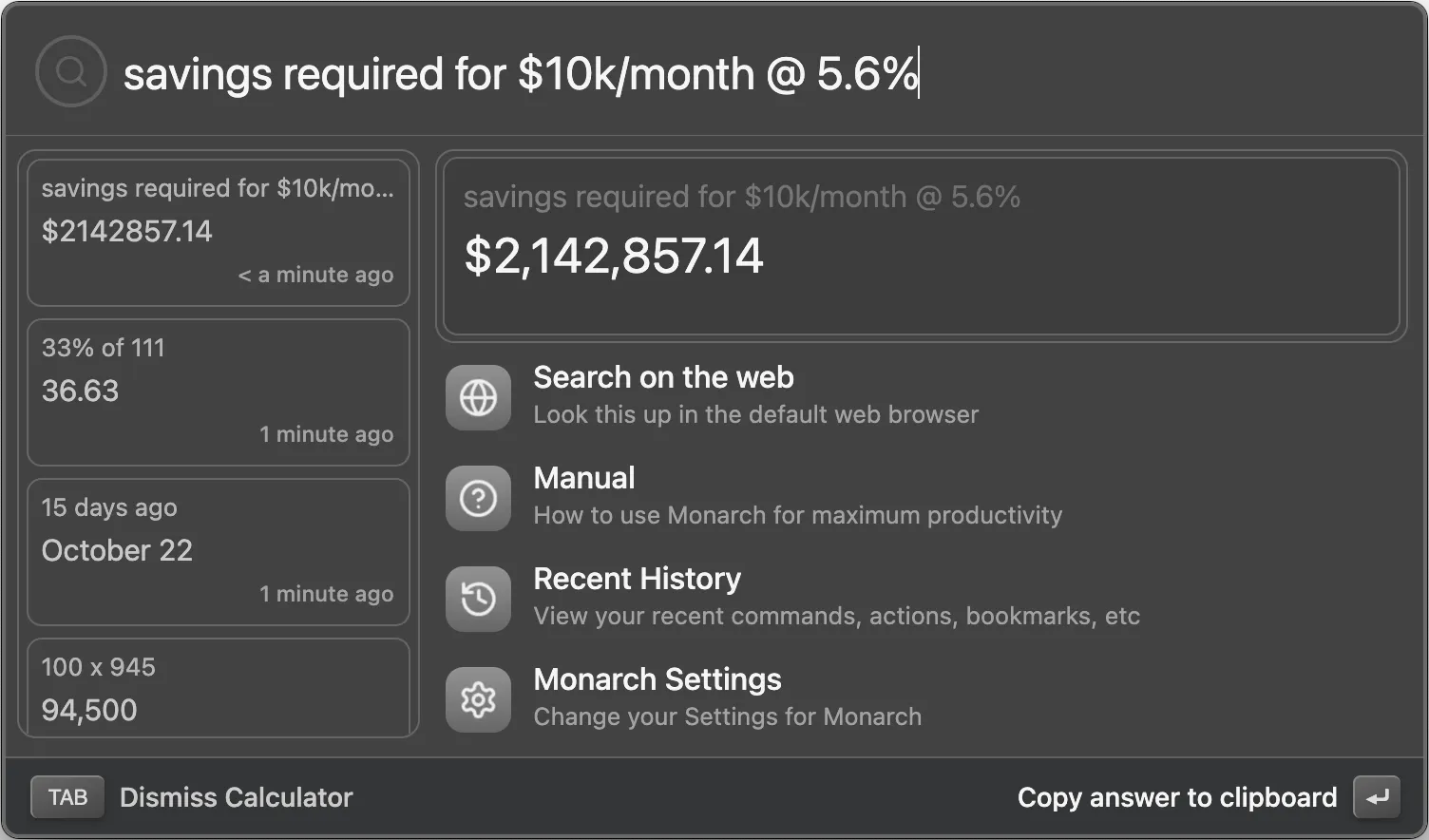Click the Monarch Settings gear icon

tap(478, 699)
